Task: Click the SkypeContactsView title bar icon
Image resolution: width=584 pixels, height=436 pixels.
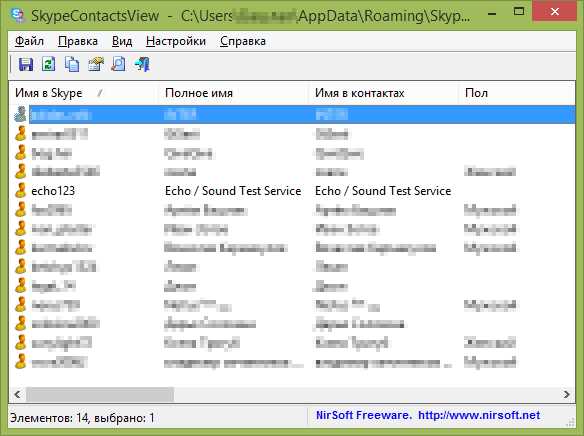Action: pos(18,15)
